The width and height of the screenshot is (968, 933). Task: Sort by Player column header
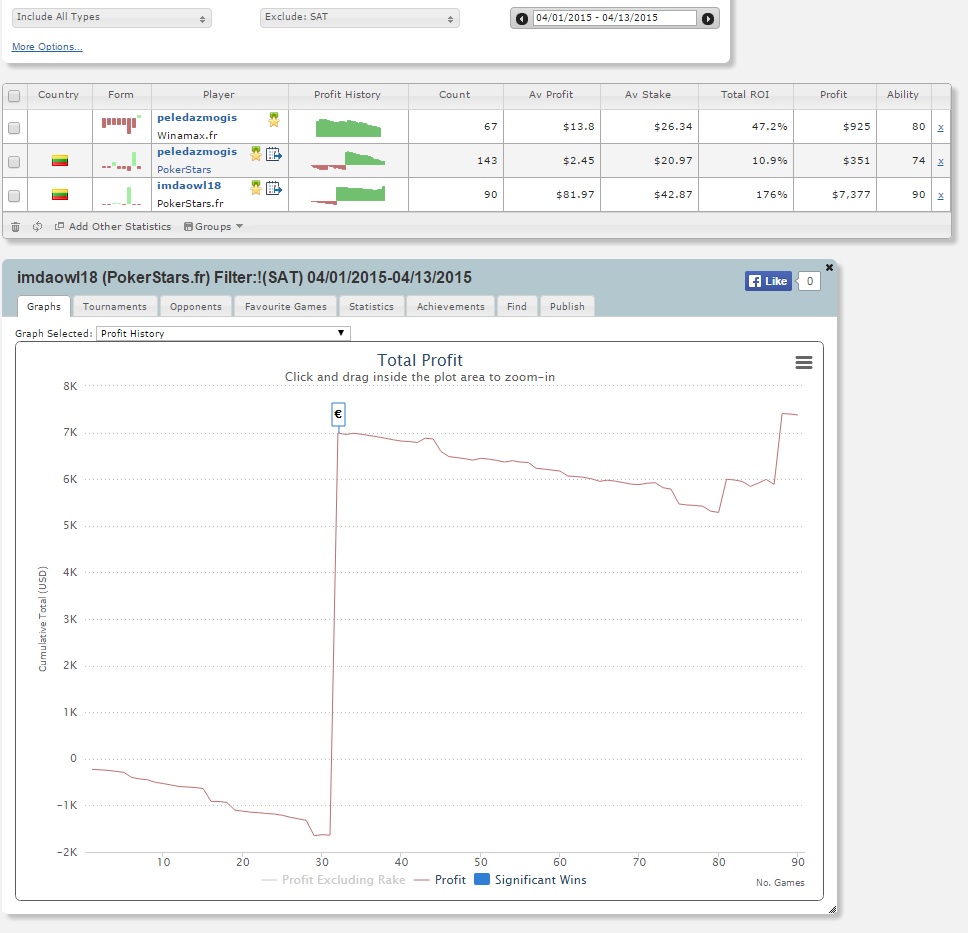click(219, 95)
